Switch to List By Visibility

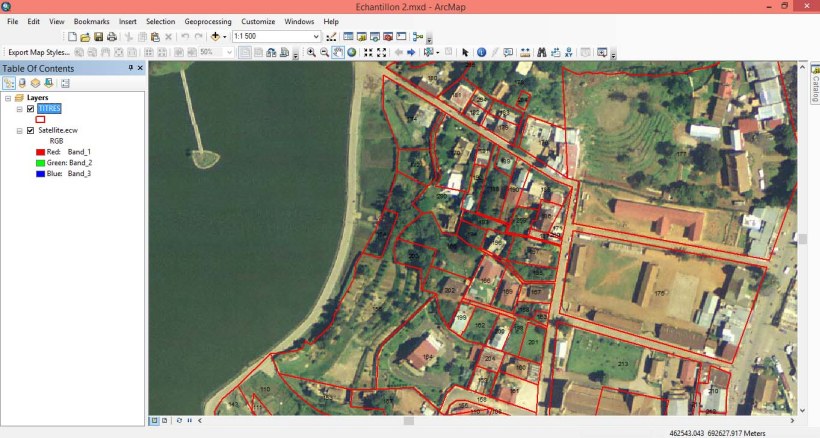click(x=35, y=83)
